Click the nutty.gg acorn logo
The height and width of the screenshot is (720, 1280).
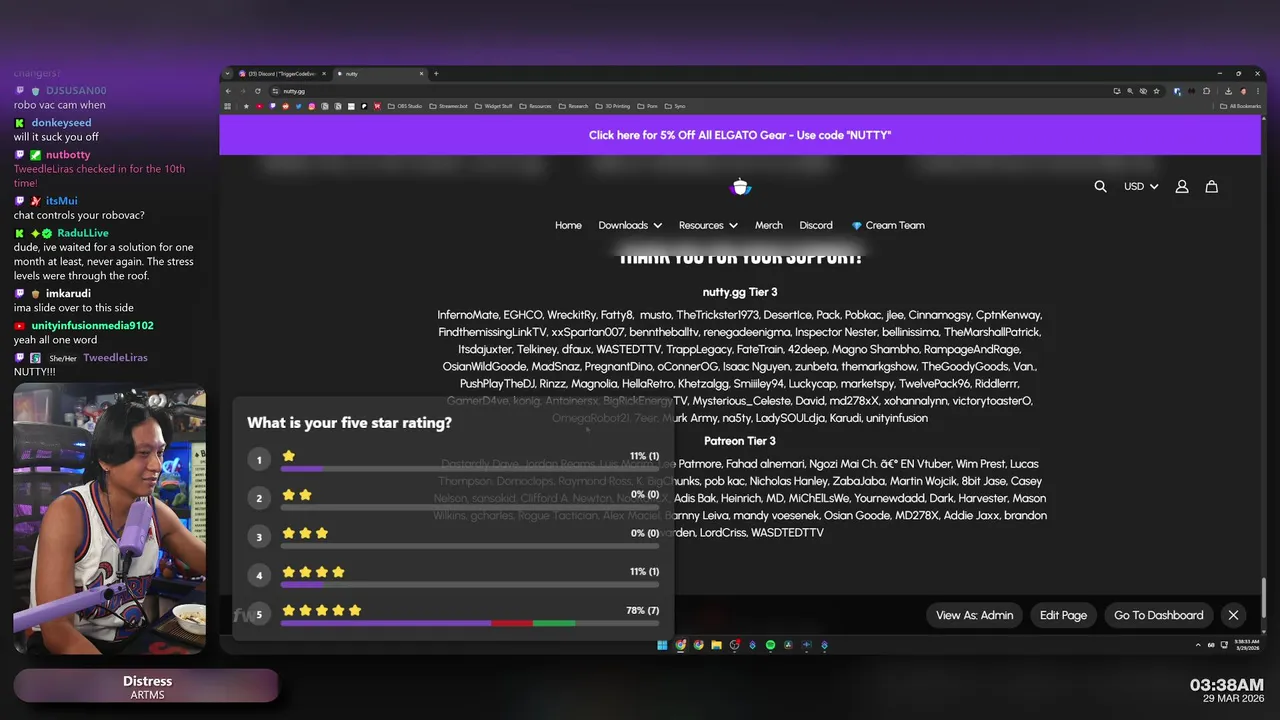click(x=741, y=186)
